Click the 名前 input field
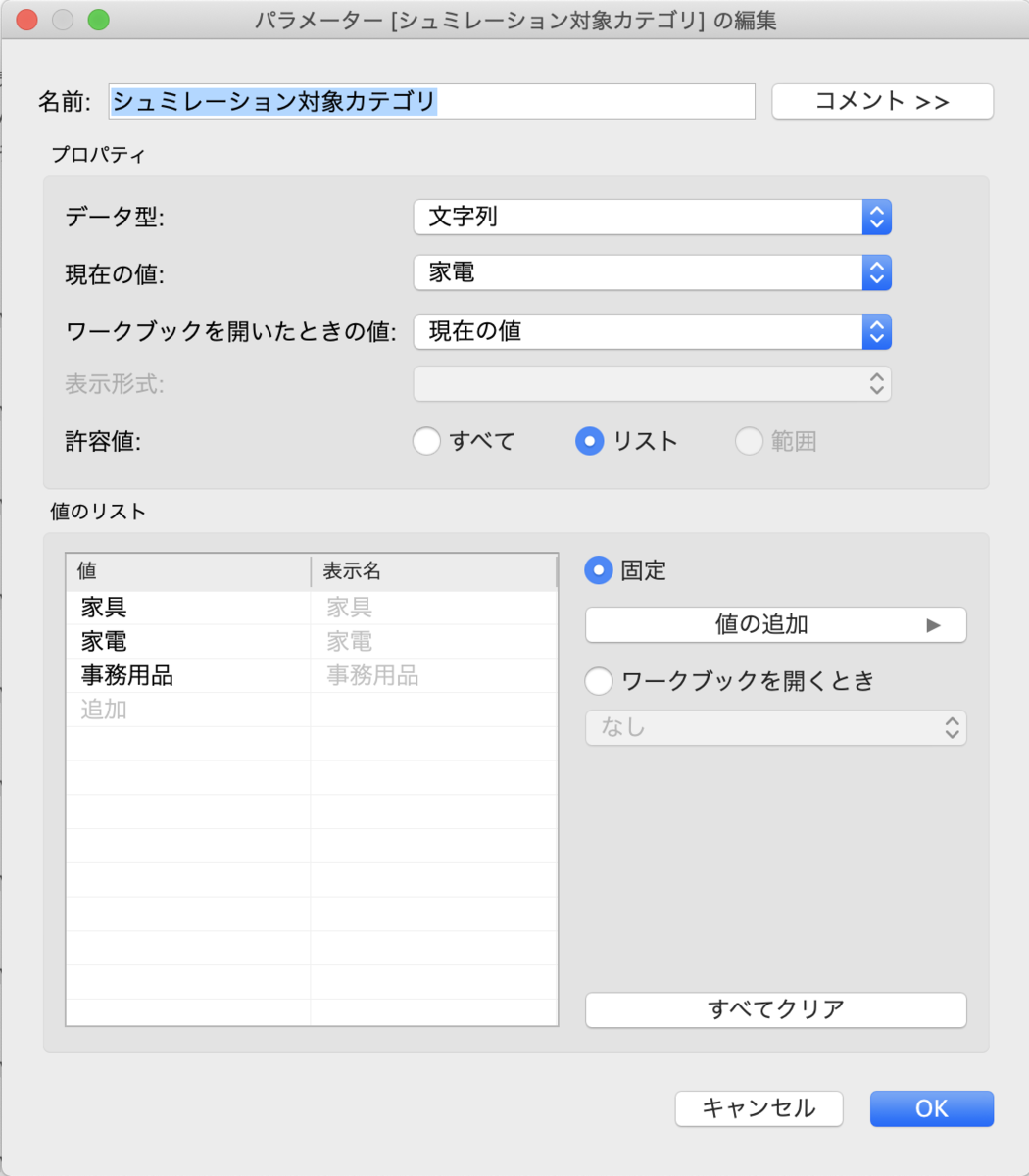This screenshot has height=1176, width=1029. click(431, 101)
